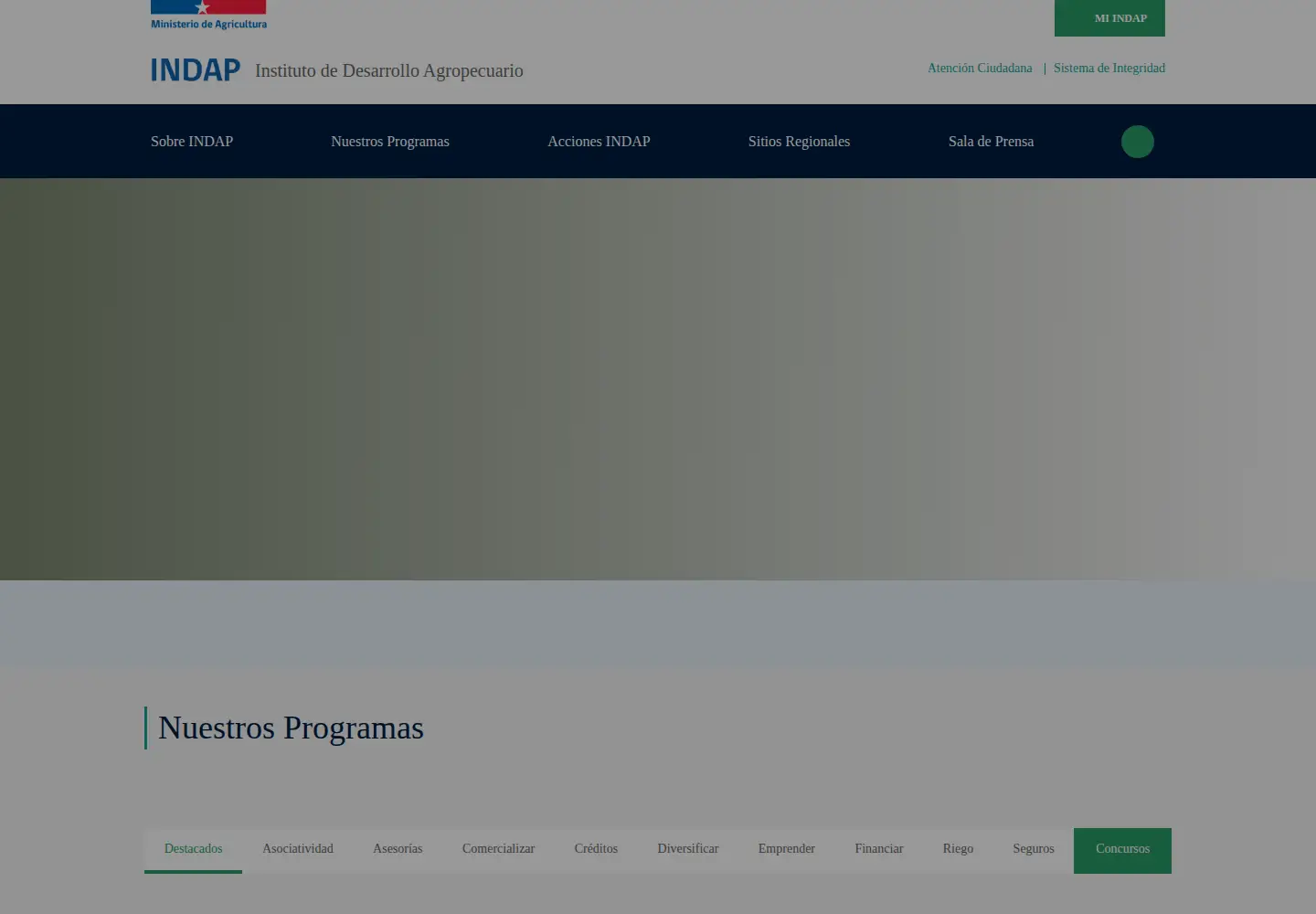Open the MI INDAP button
The height and width of the screenshot is (914, 1316).
[1109, 18]
